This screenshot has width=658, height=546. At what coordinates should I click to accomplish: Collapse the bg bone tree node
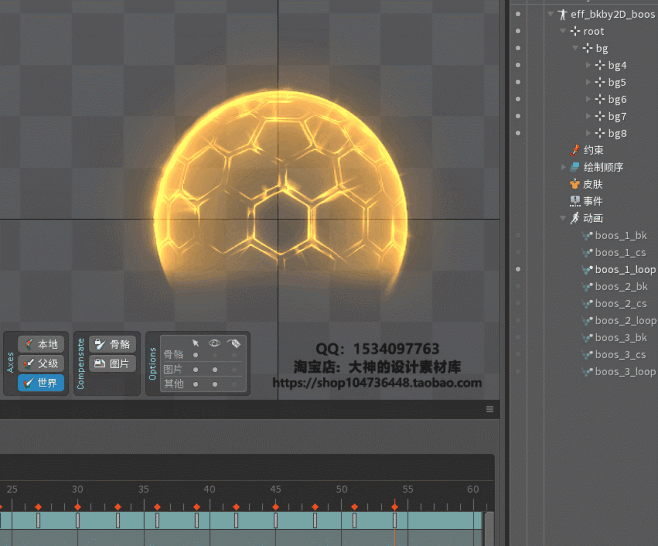pos(576,48)
